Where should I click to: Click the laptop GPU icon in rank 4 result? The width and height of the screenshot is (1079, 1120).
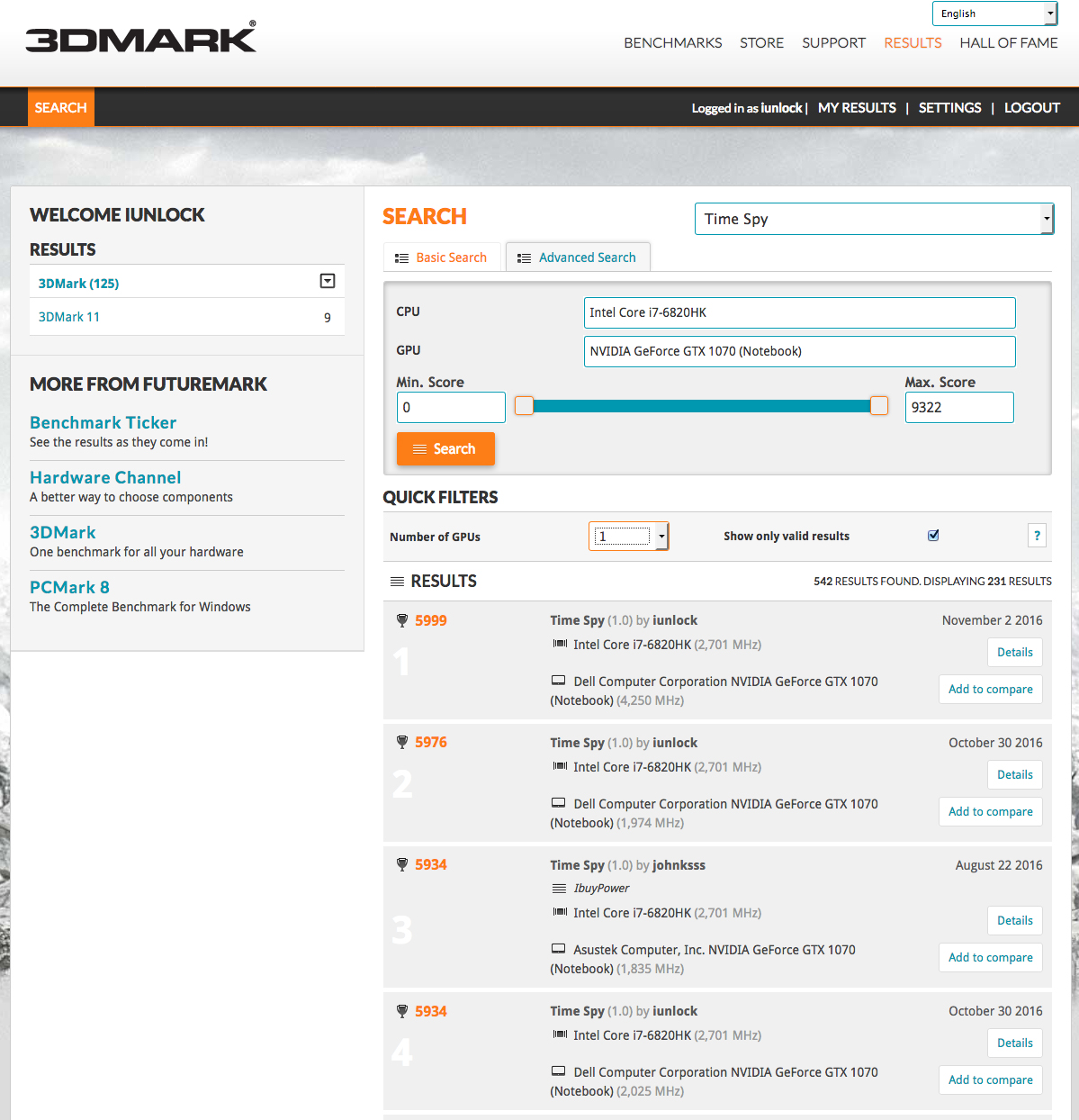click(x=559, y=1072)
